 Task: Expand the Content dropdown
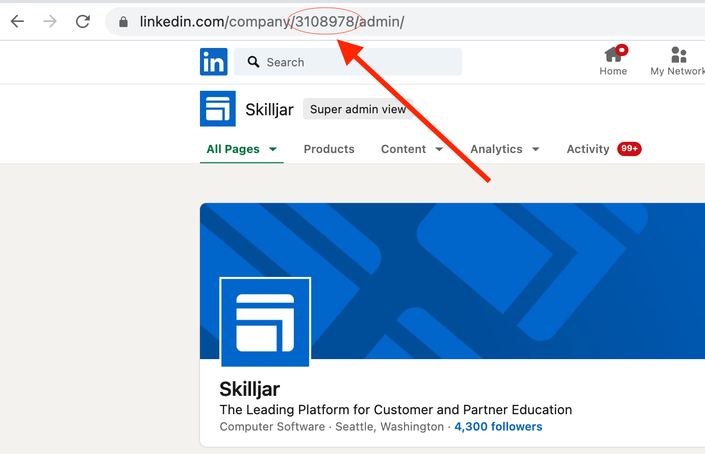click(x=412, y=149)
